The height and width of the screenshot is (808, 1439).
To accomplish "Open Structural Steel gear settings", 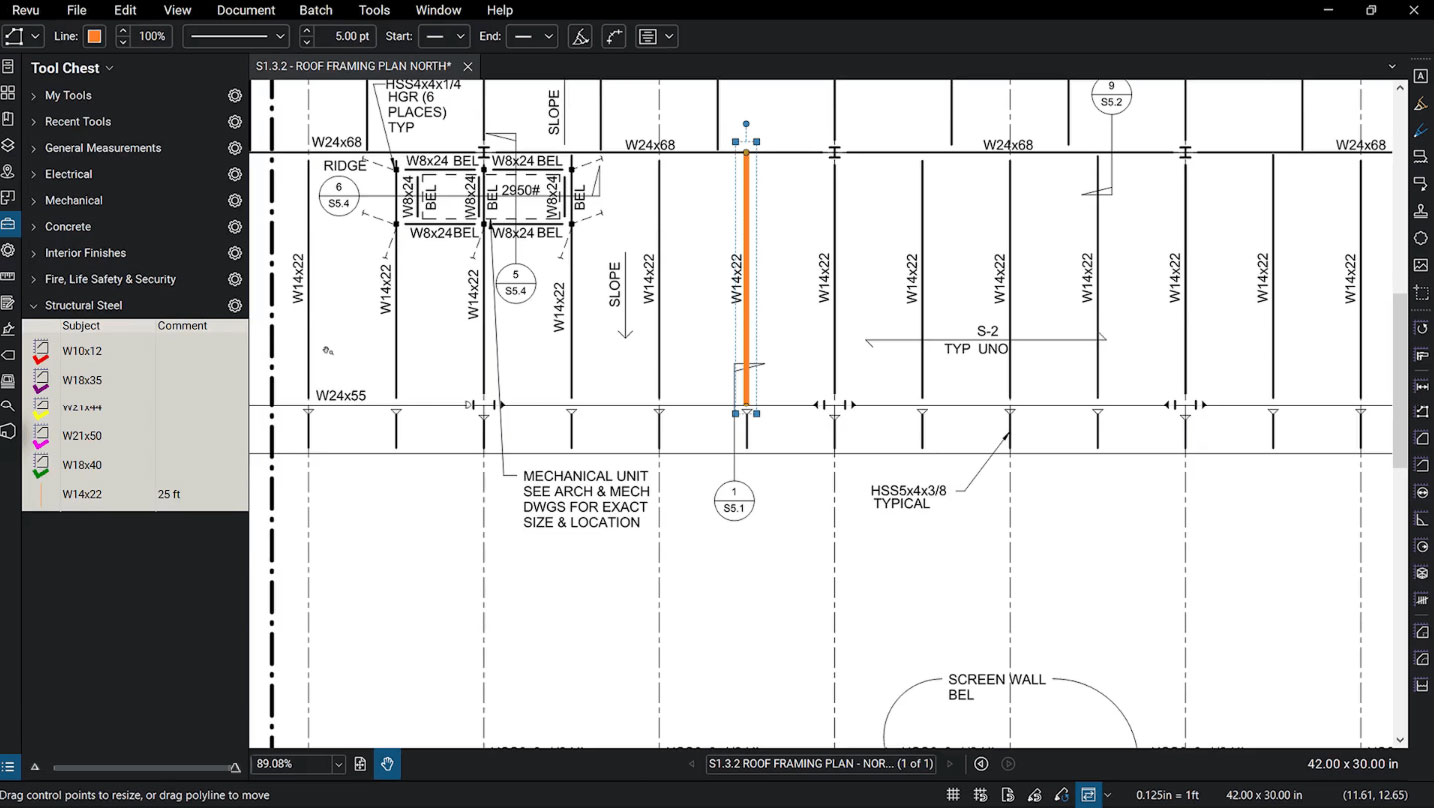I will 235,306.
